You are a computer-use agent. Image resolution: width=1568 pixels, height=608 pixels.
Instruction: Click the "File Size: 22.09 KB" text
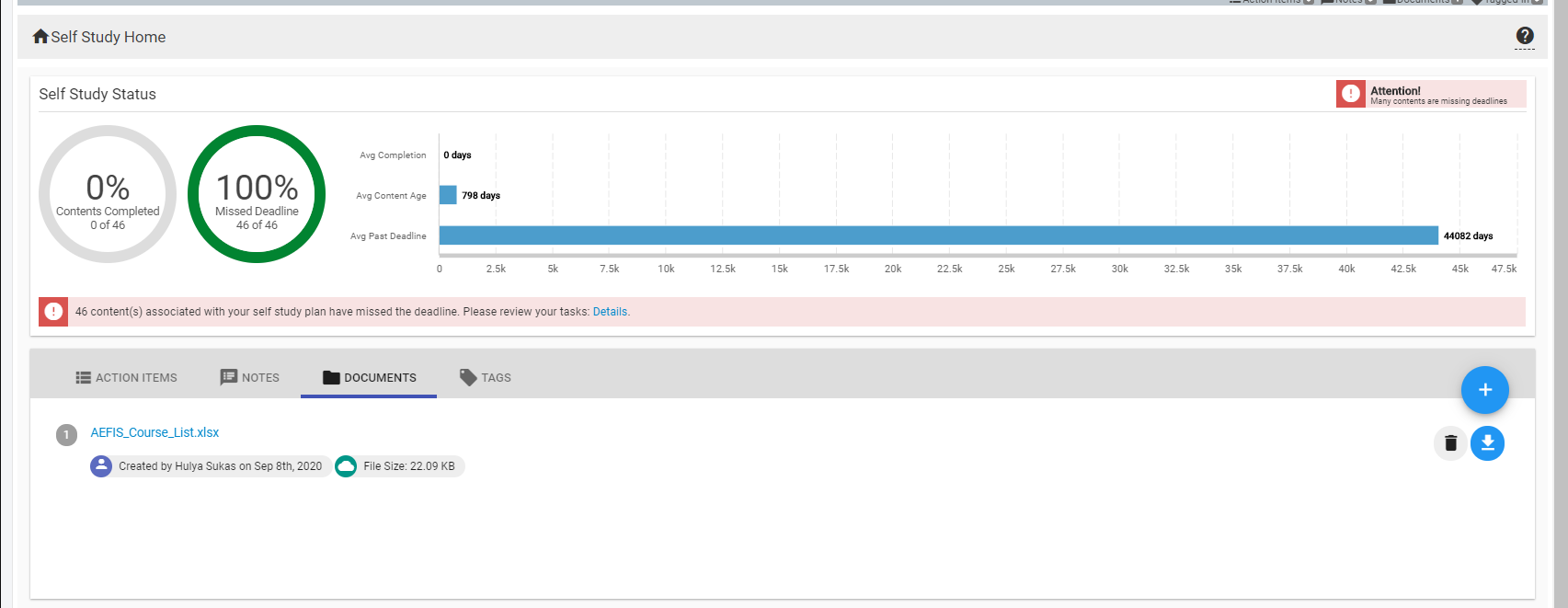coord(409,466)
